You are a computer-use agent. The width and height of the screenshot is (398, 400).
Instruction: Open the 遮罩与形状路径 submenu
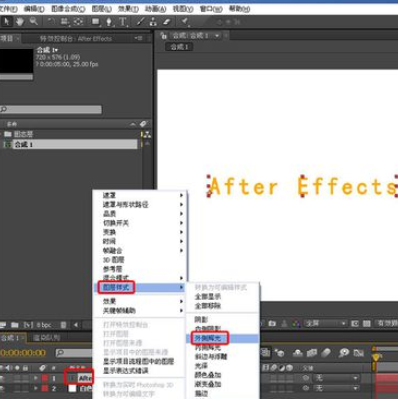point(140,204)
